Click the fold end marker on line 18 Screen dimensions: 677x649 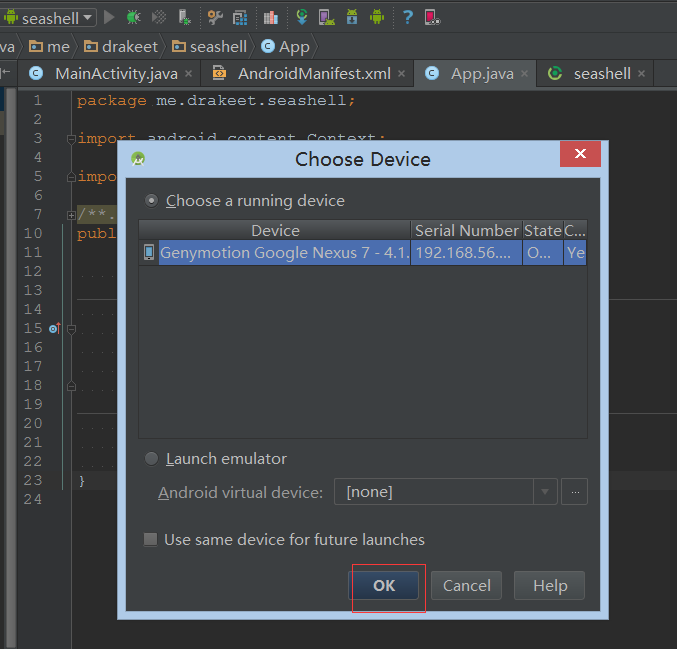point(72,386)
